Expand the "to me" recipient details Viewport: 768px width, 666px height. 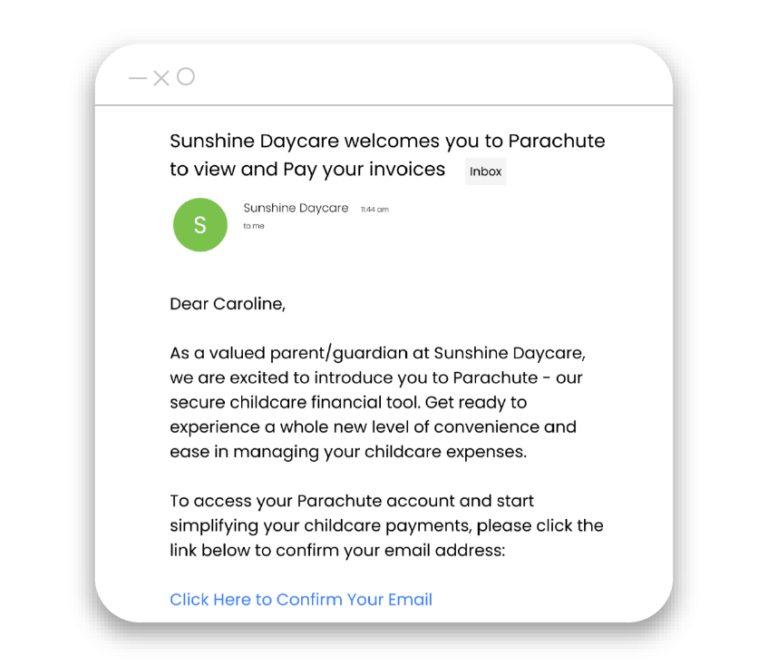pos(253,226)
